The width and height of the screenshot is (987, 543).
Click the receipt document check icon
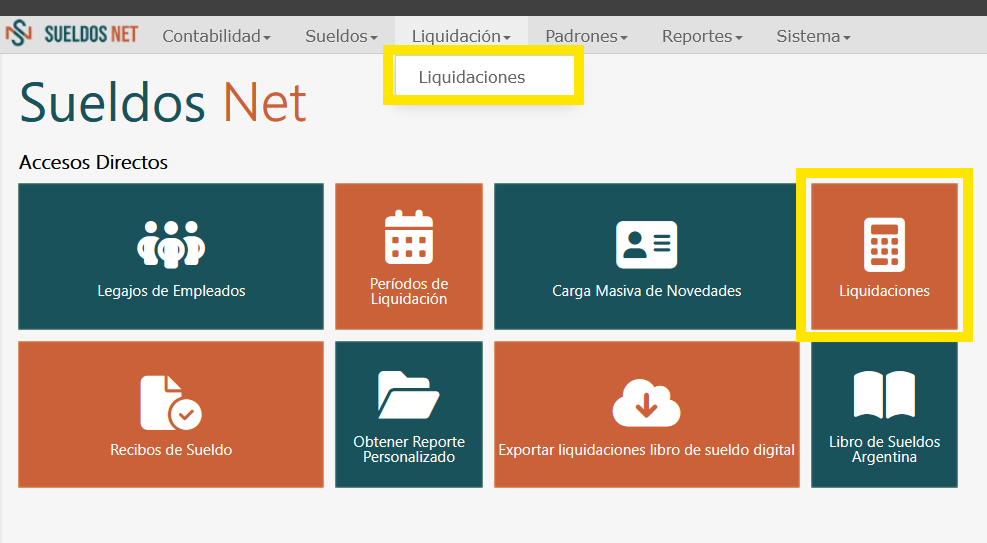tap(171, 403)
